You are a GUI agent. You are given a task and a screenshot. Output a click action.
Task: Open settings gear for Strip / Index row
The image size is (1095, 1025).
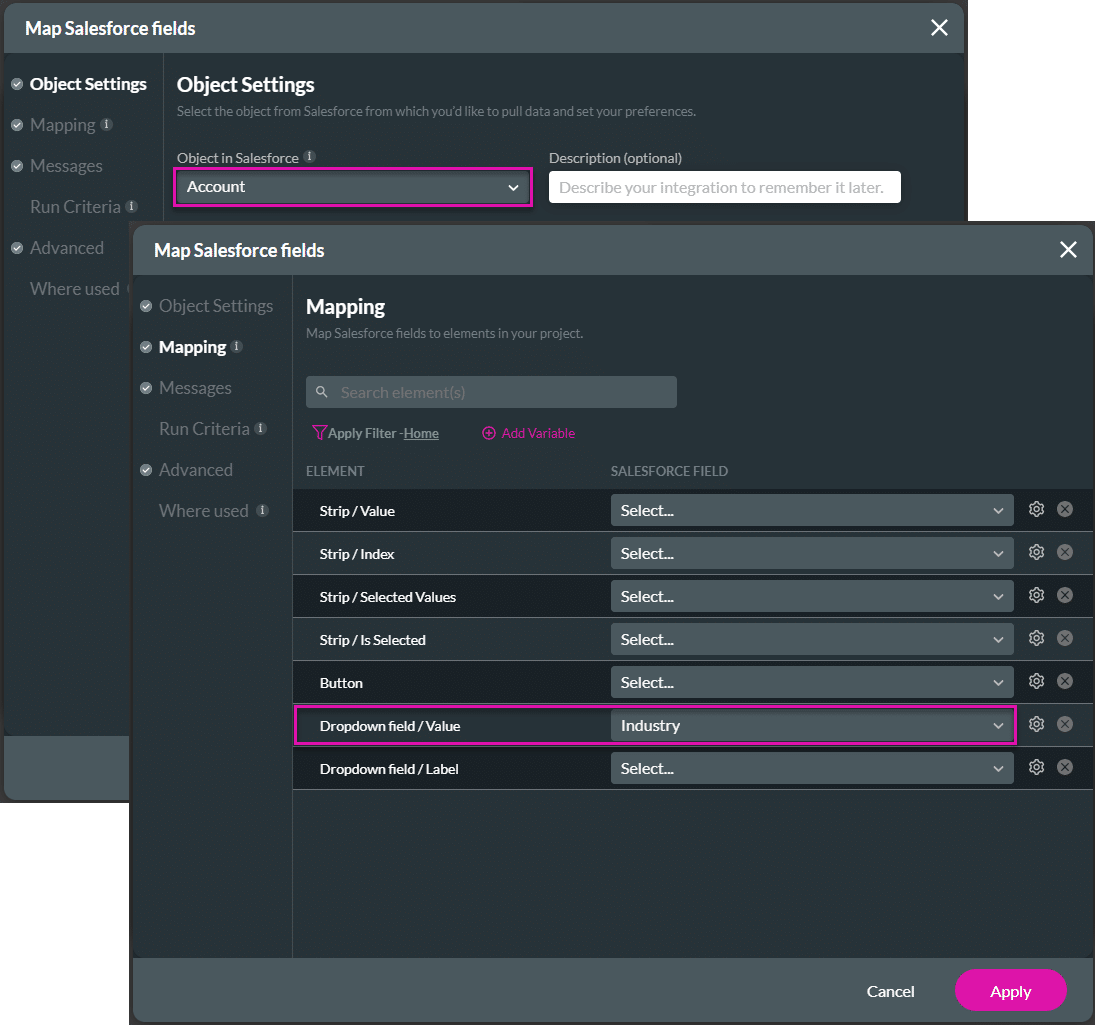[x=1036, y=552]
